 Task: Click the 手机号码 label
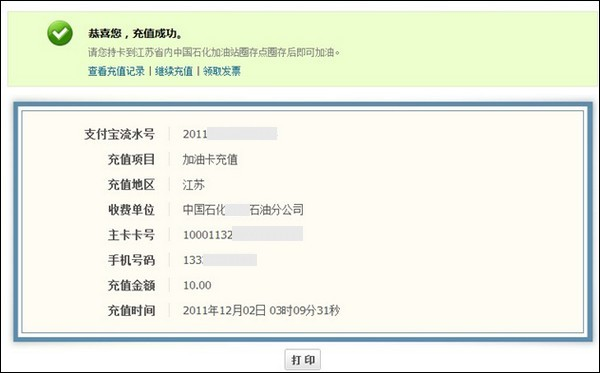pyautogui.click(x=131, y=260)
